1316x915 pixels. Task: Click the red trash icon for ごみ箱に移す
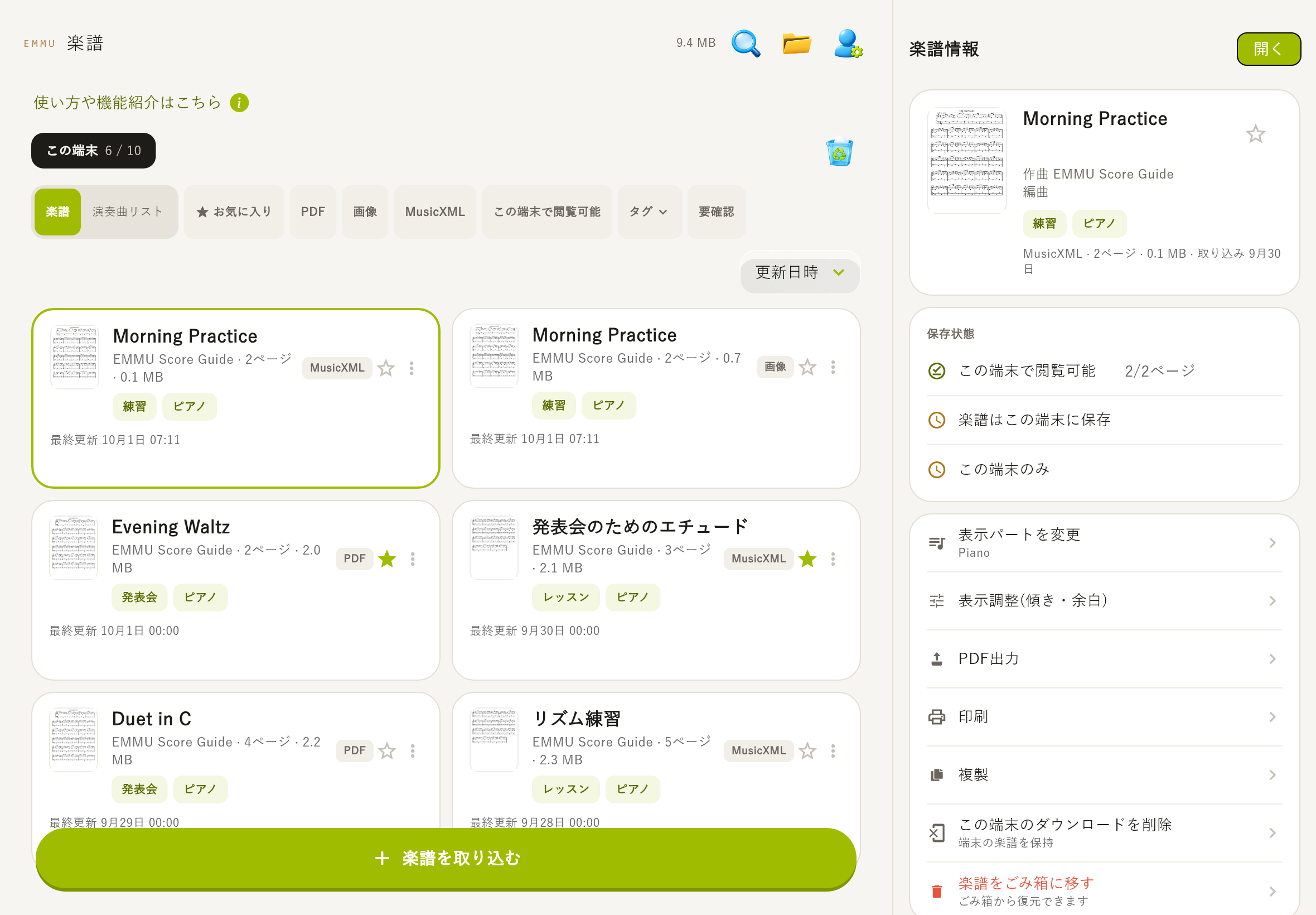coord(937,891)
